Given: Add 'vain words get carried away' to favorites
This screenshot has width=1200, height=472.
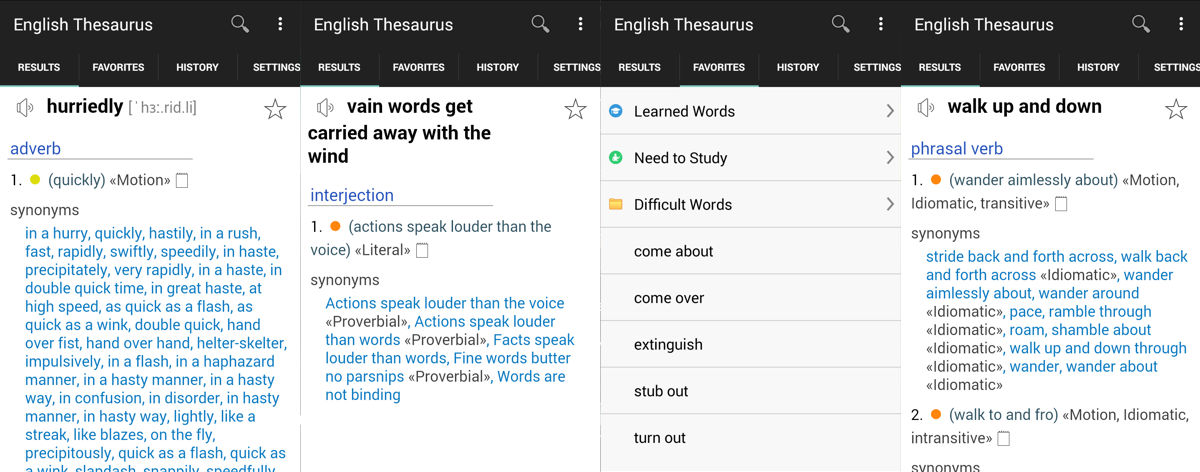Looking at the screenshot, I should tap(575, 110).
